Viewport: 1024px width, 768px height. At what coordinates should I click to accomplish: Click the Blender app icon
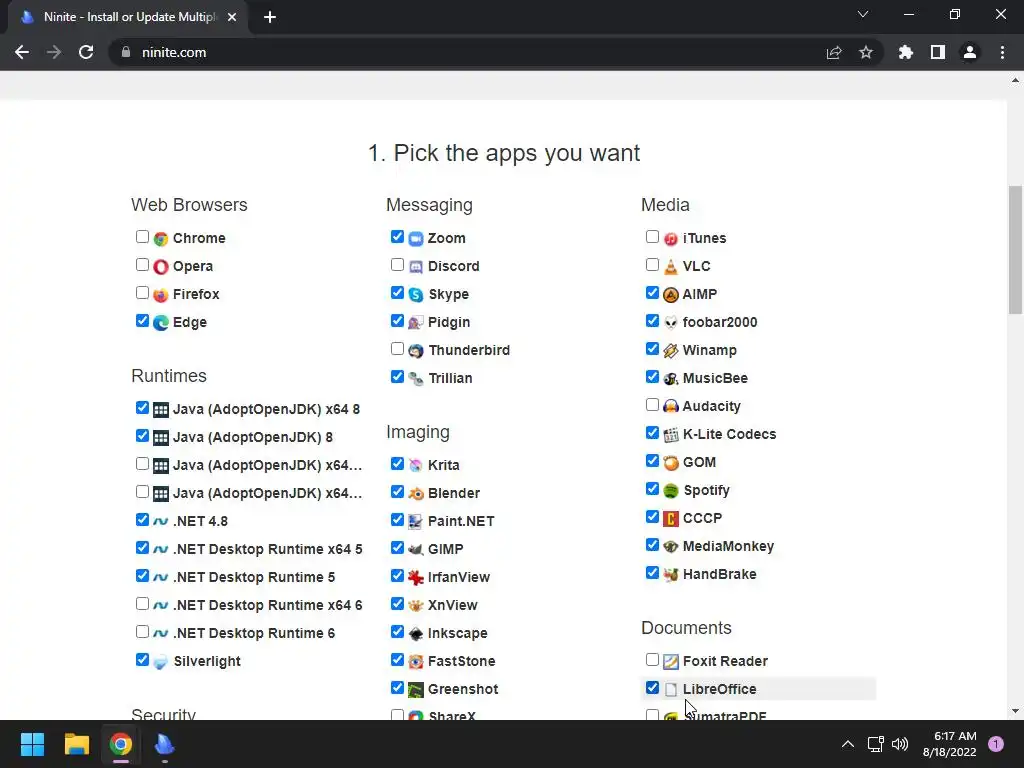coord(416,494)
